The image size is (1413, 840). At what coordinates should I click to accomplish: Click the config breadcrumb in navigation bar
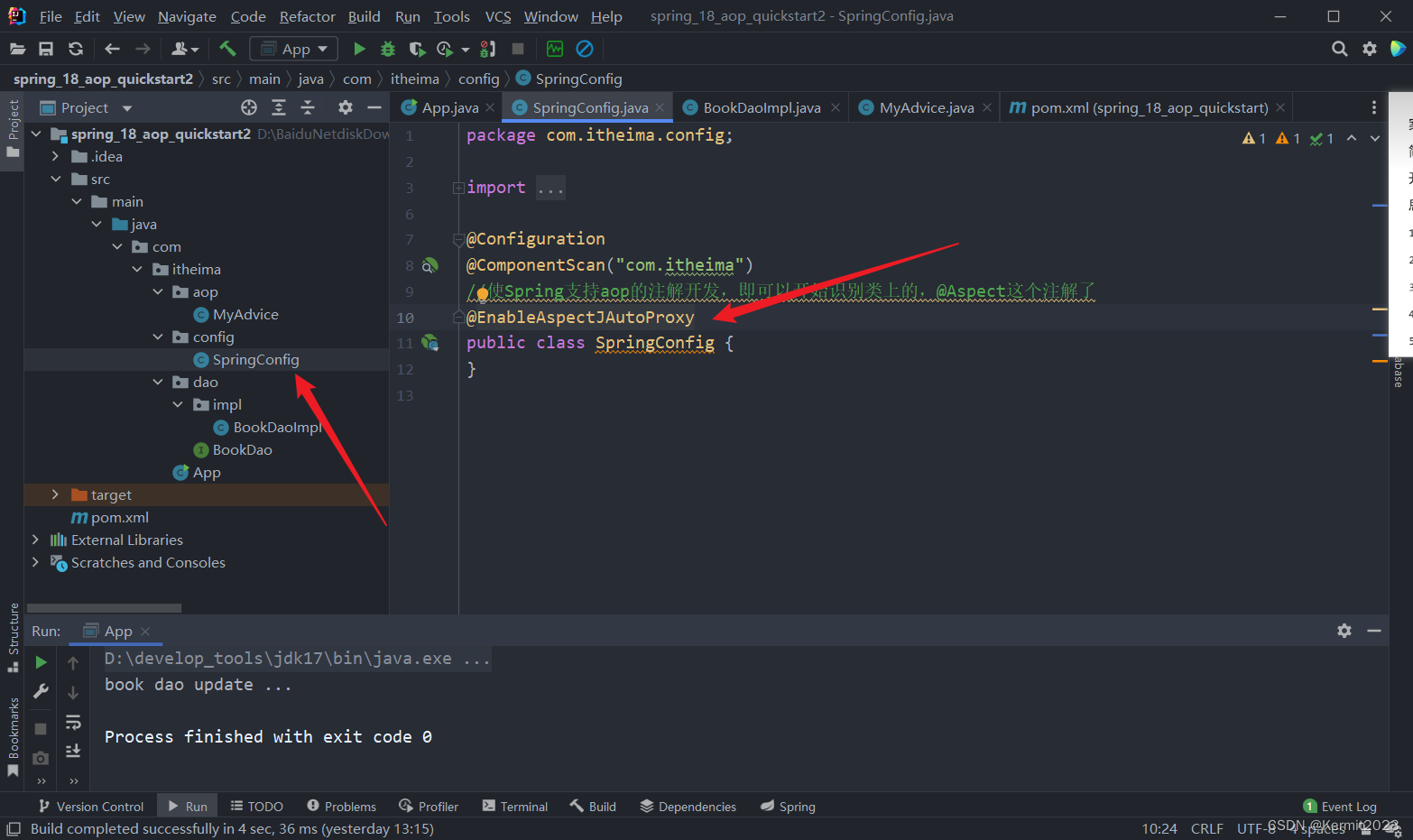pos(478,78)
